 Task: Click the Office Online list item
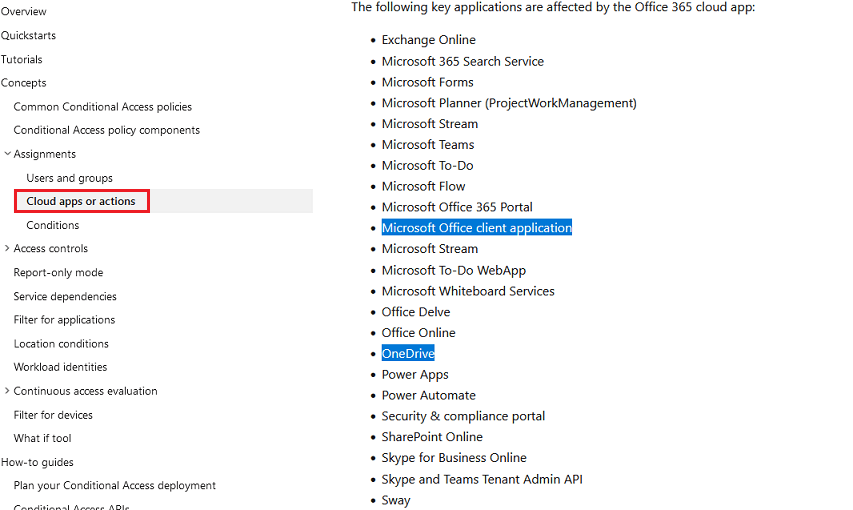tap(418, 333)
